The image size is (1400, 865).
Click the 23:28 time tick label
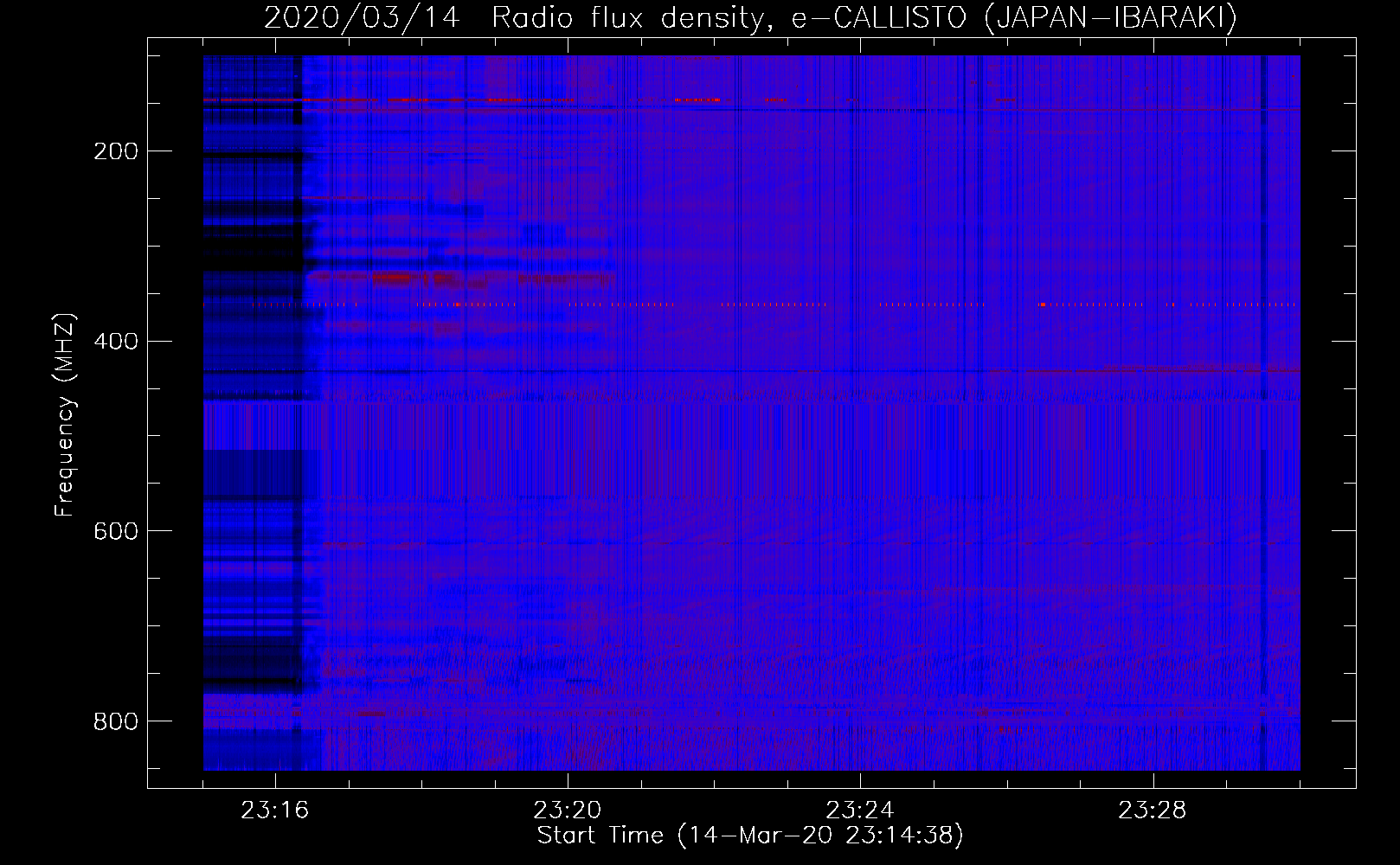point(1153,811)
